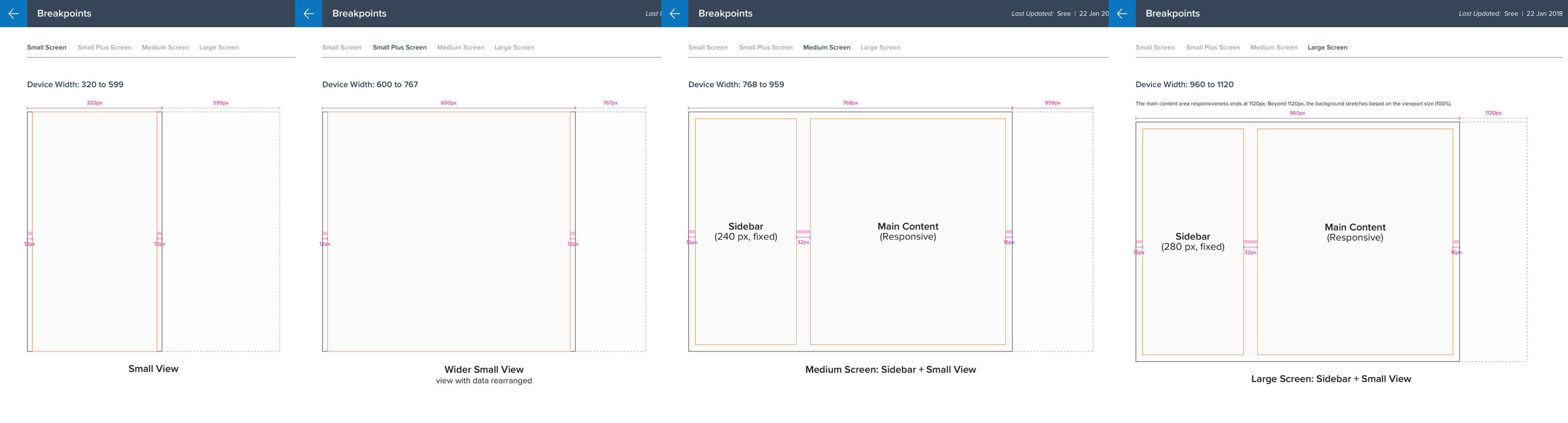
Task: Click the back arrow beside the second Breakpoints header
Action: tap(309, 13)
